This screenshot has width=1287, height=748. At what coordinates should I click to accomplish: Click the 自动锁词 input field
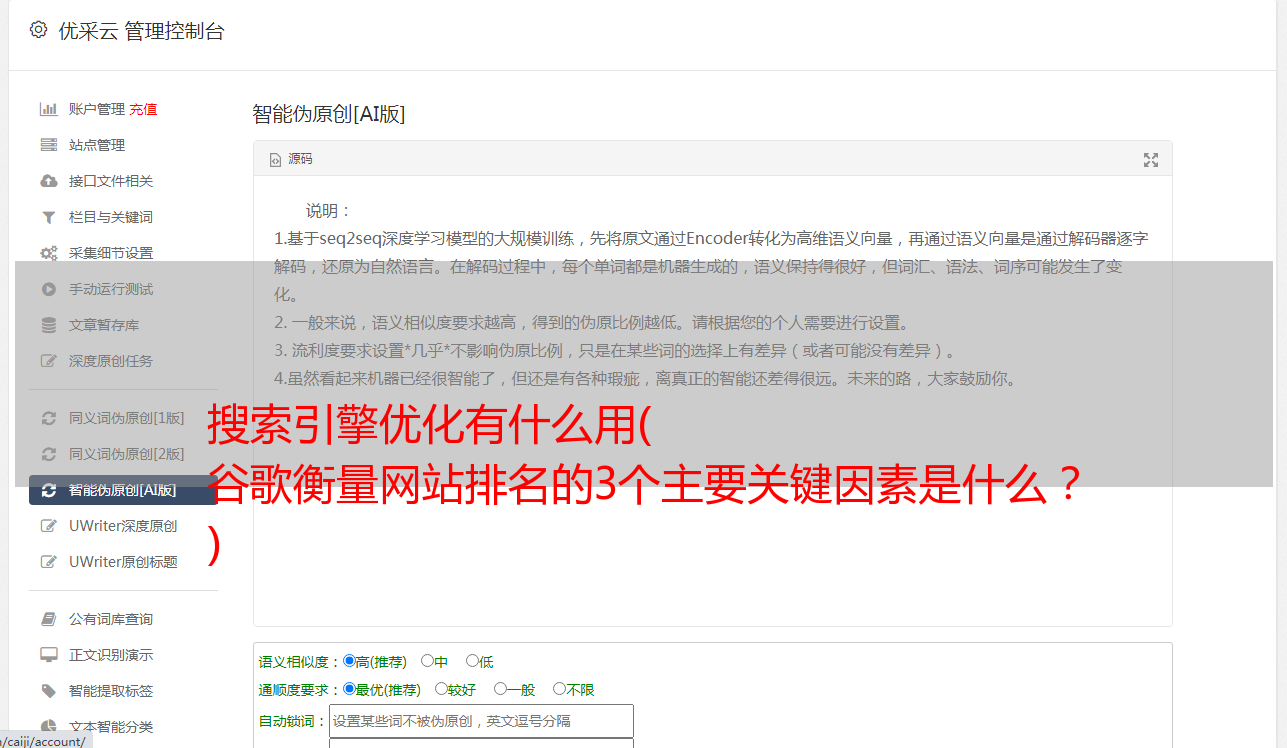(x=481, y=721)
